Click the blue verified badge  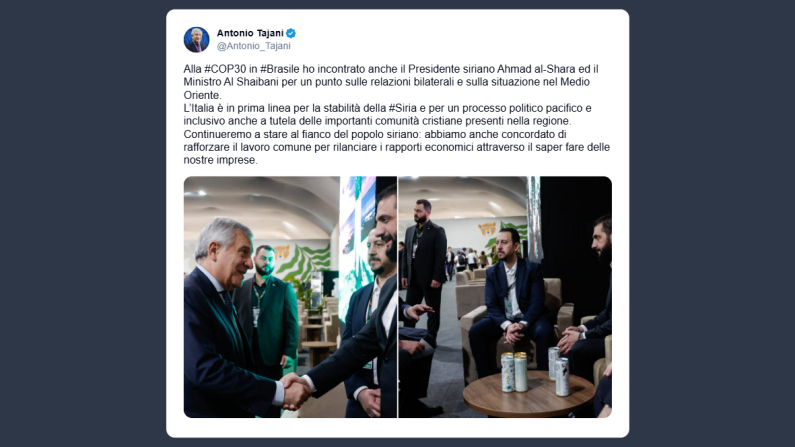click(291, 33)
